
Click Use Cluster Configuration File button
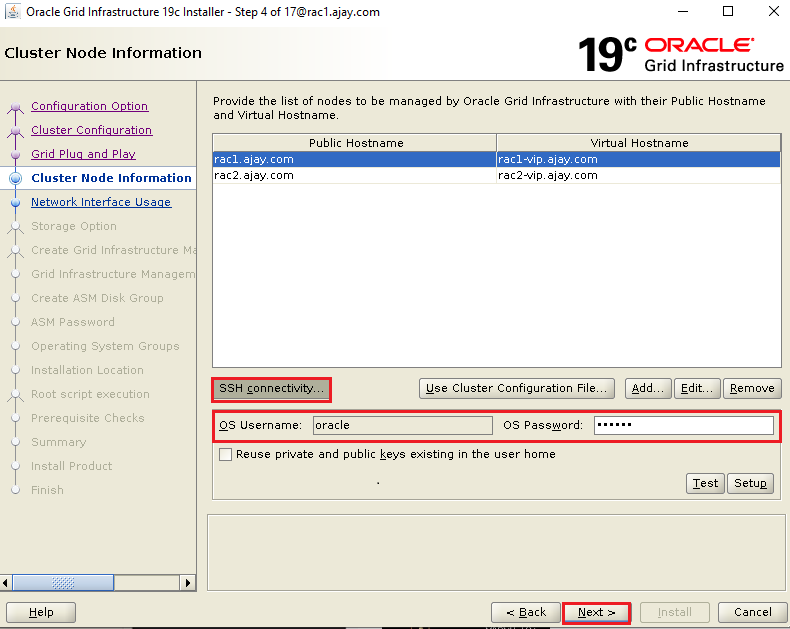point(516,388)
